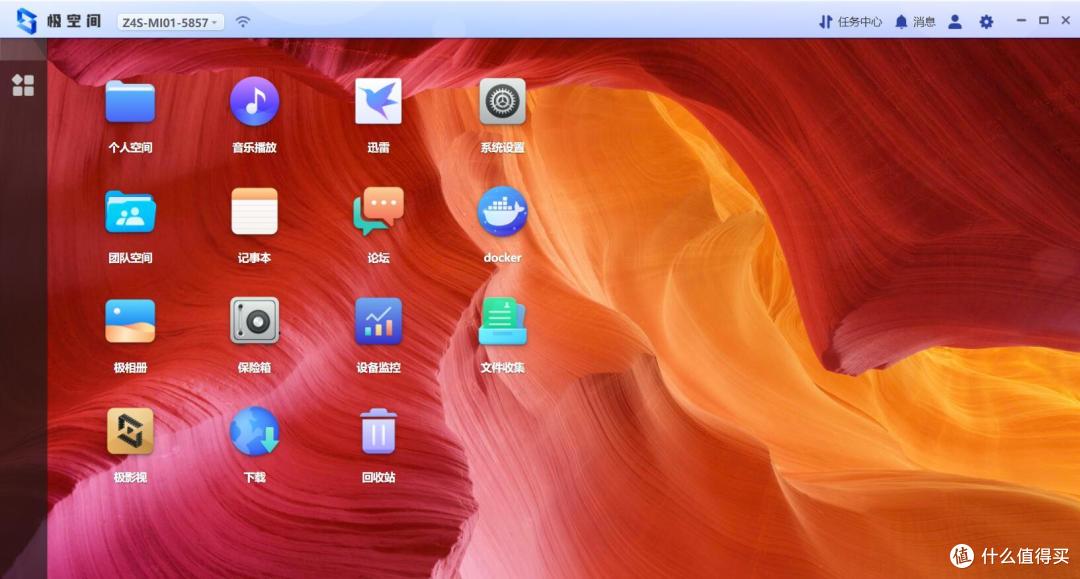Open the 下载 download app
The image size is (1080, 579).
(x=254, y=431)
